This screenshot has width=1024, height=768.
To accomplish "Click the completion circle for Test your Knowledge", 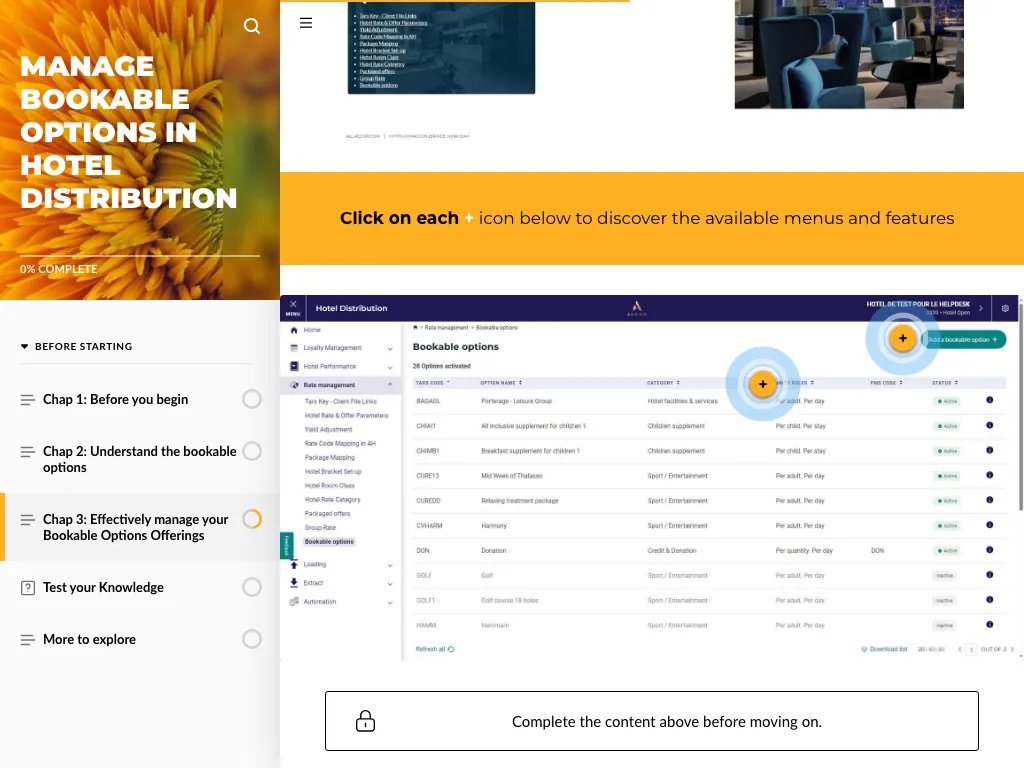I will [252, 587].
